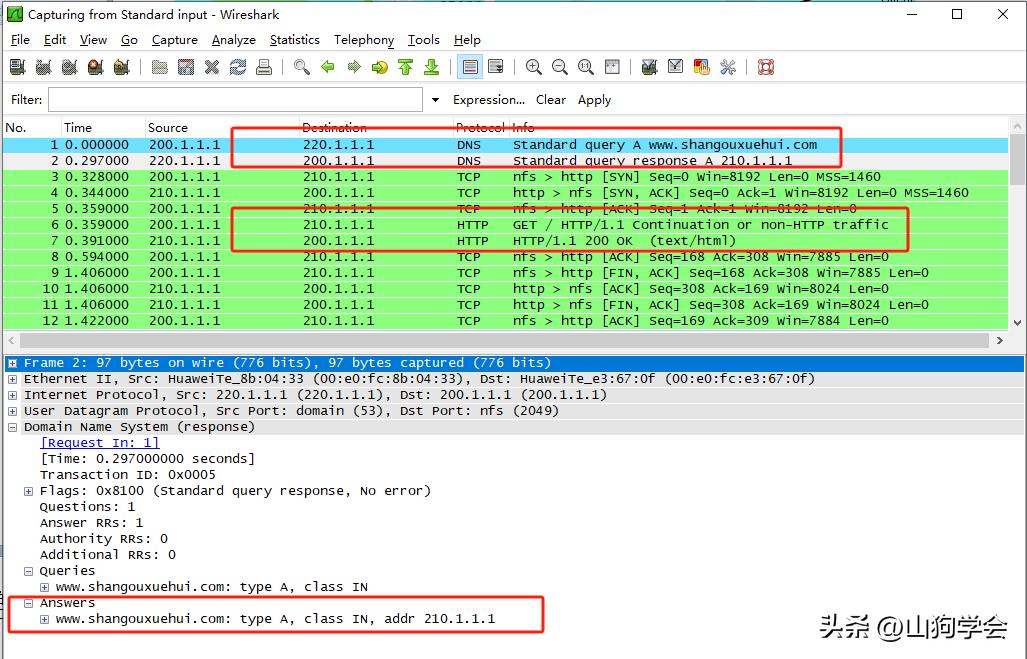This screenshot has width=1027, height=659.
Task: Toggle auto scroll during live capture
Action: click(495, 67)
